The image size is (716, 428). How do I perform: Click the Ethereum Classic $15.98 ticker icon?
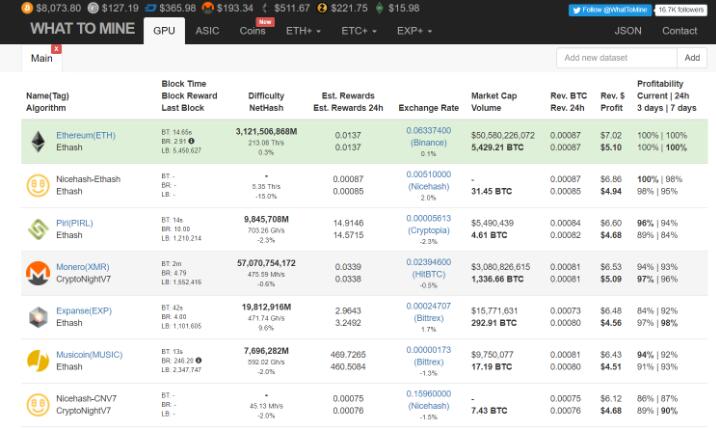379,8
